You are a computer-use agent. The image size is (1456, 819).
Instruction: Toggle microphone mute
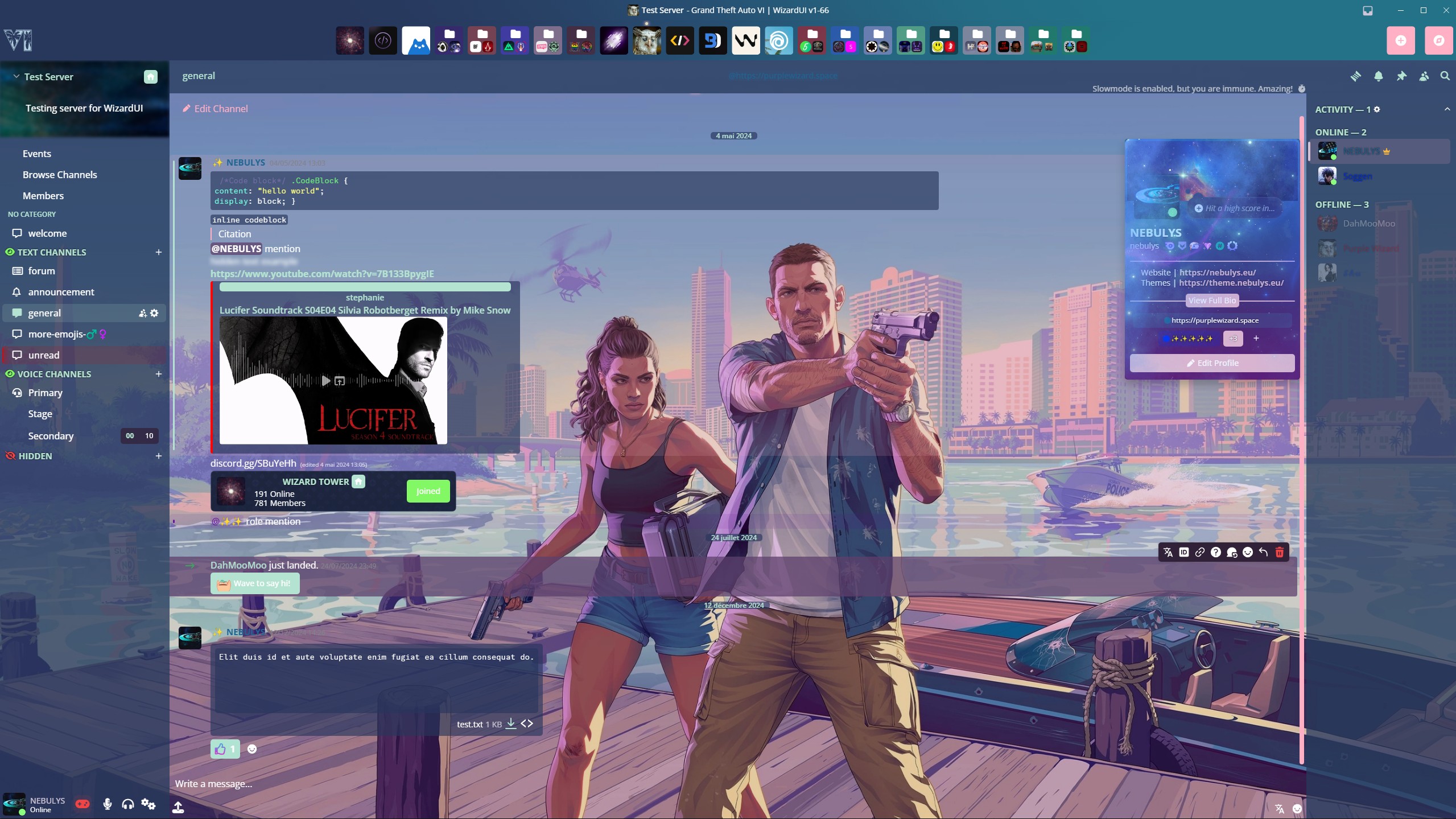(108, 804)
